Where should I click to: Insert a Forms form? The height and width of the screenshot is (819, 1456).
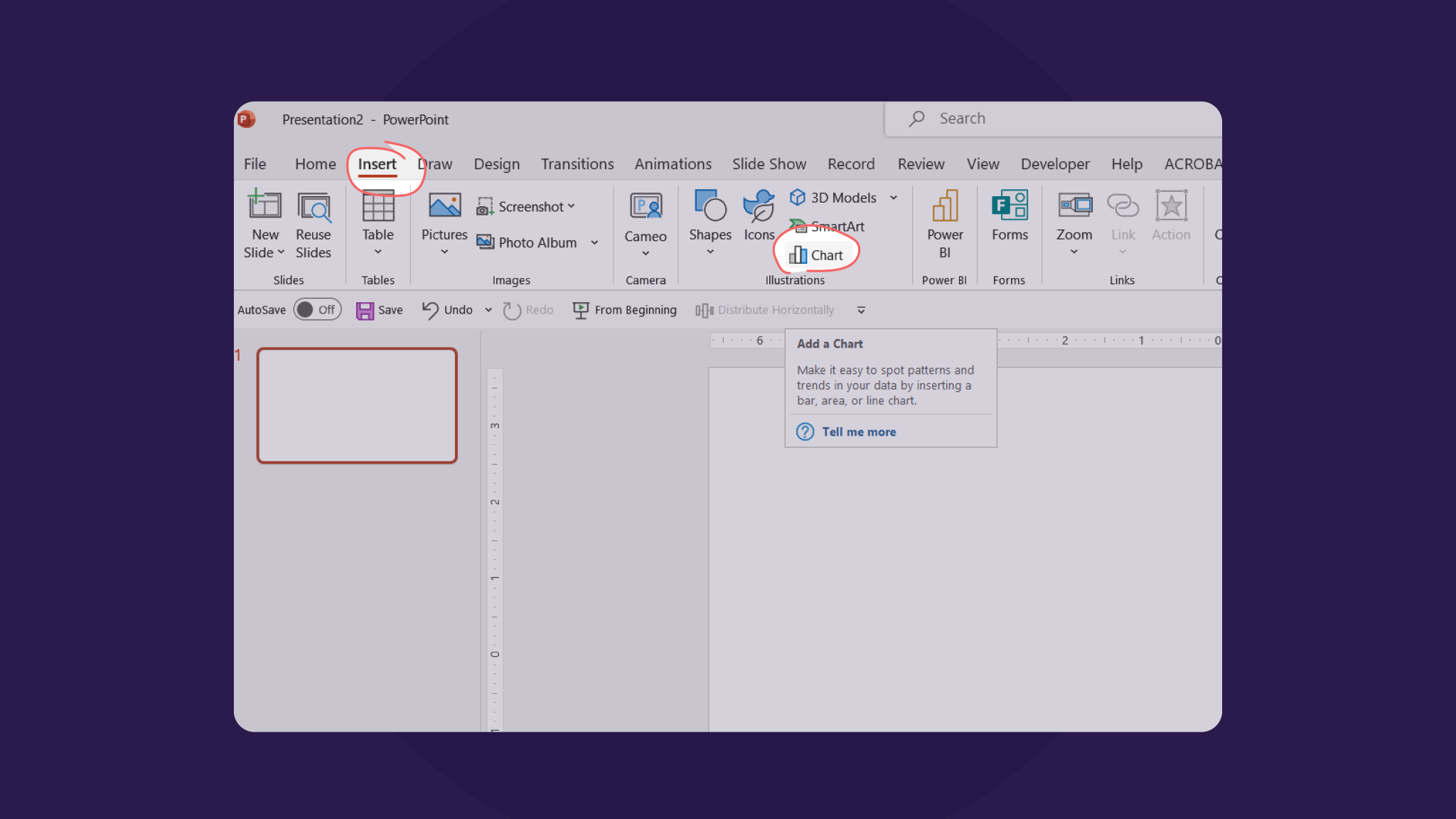click(x=1009, y=217)
